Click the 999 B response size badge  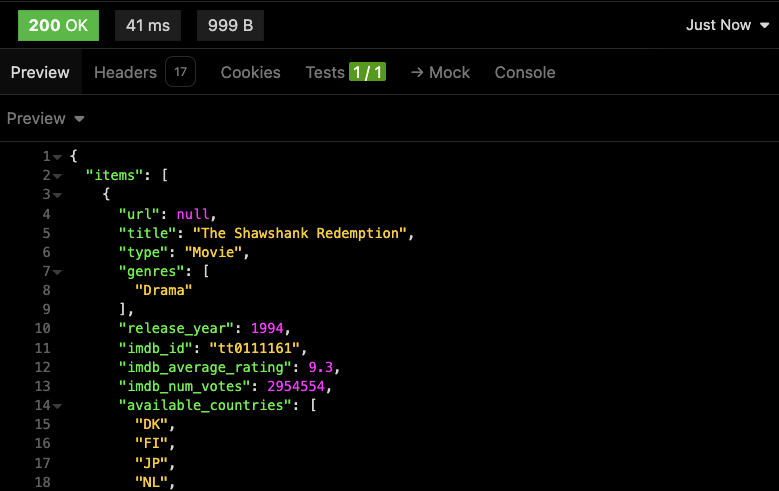pyautogui.click(x=230, y=25)
